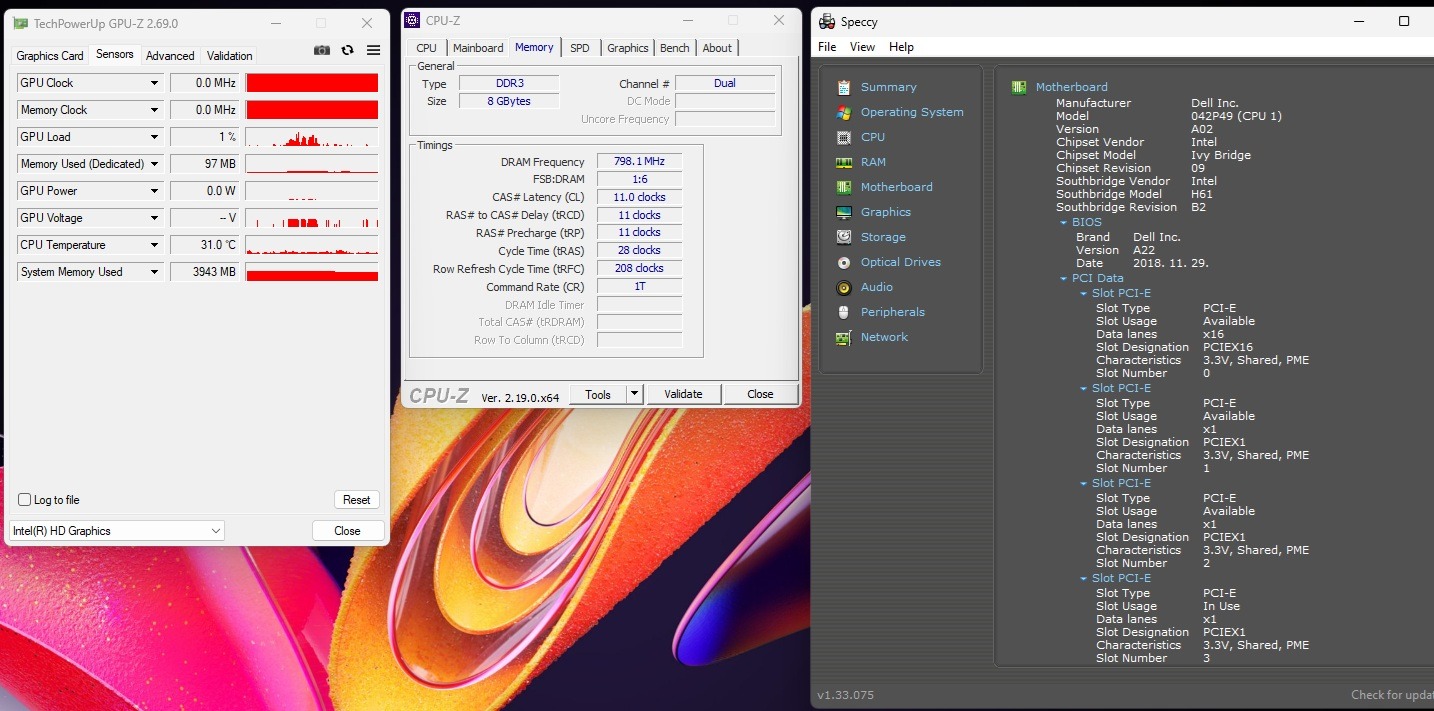1434x711 pixels.
Task: Click the CPU icon in Speccy sidebar
Action: [844, 137]
